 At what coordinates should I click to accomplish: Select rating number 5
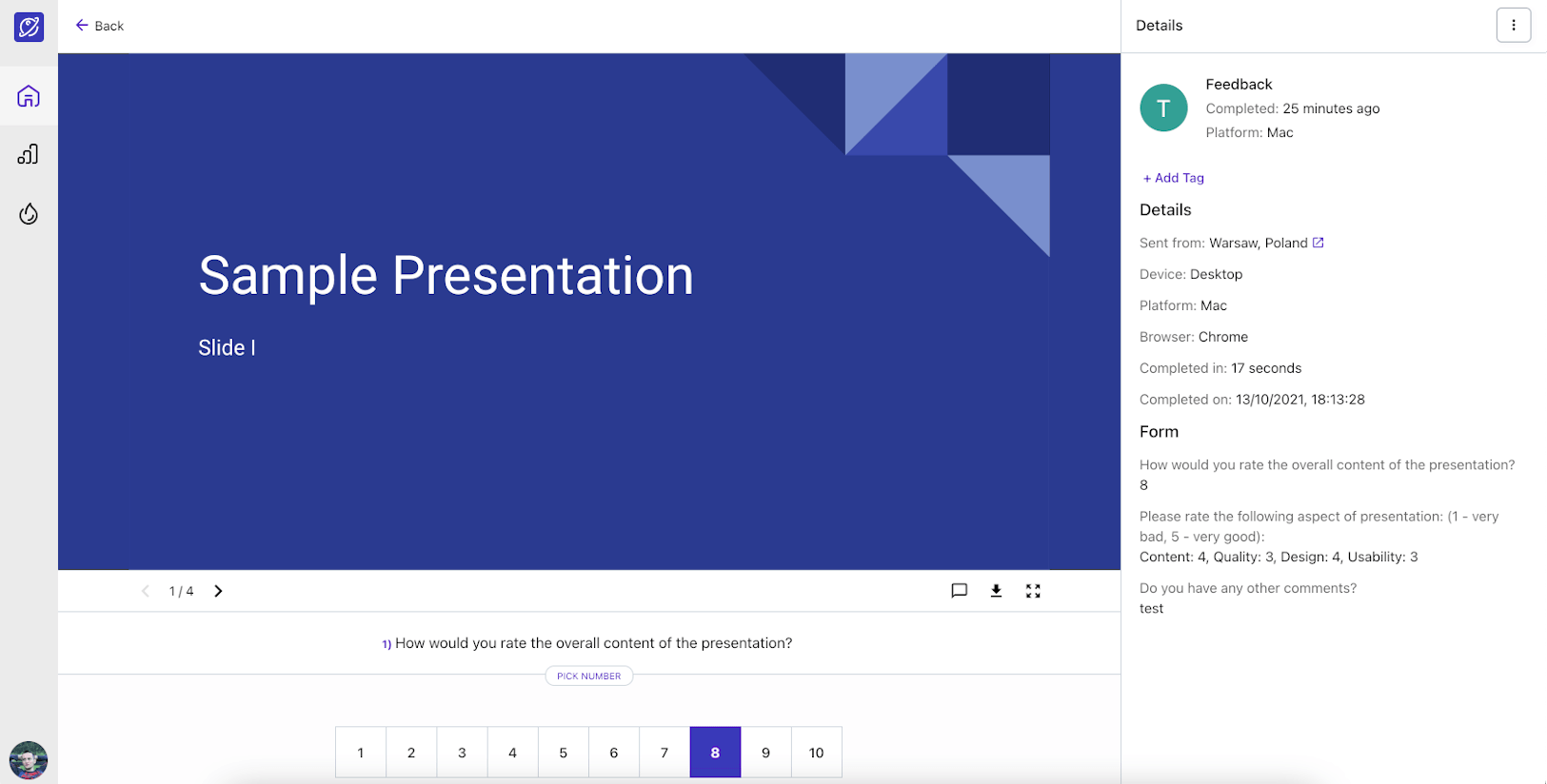[x=563, y=753]
